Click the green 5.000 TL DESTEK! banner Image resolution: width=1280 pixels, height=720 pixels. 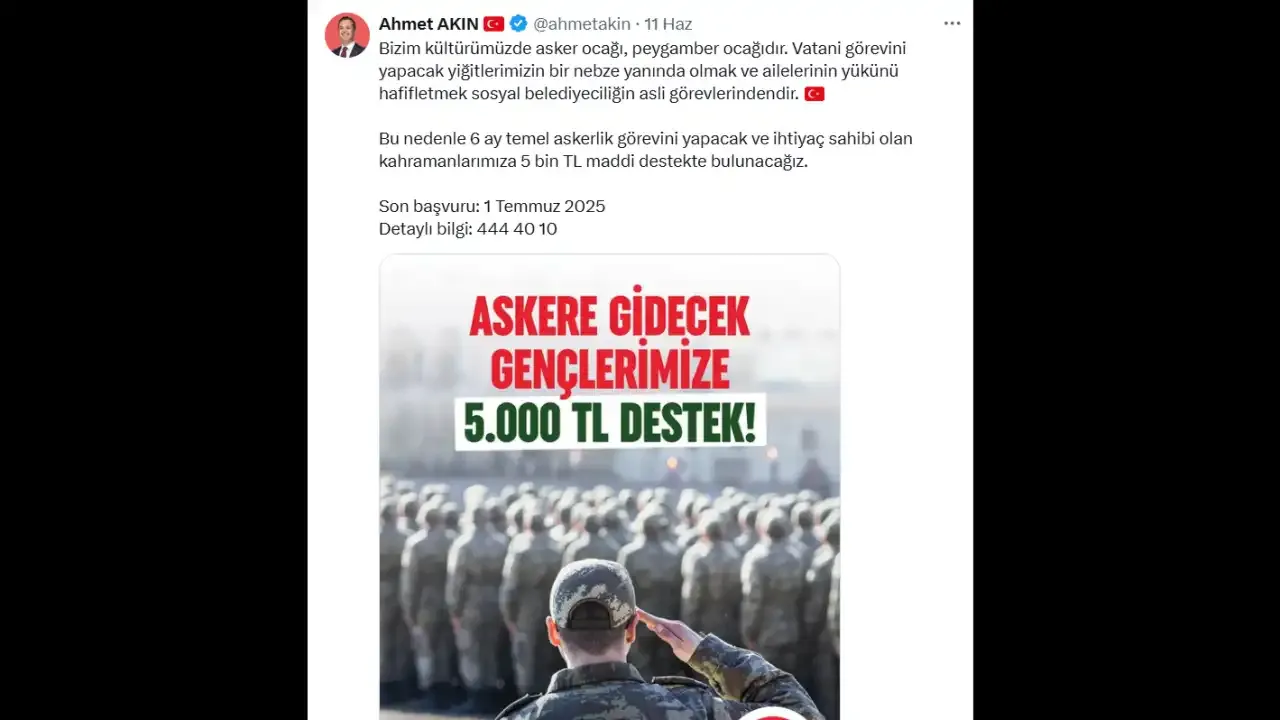click(610, 423)
